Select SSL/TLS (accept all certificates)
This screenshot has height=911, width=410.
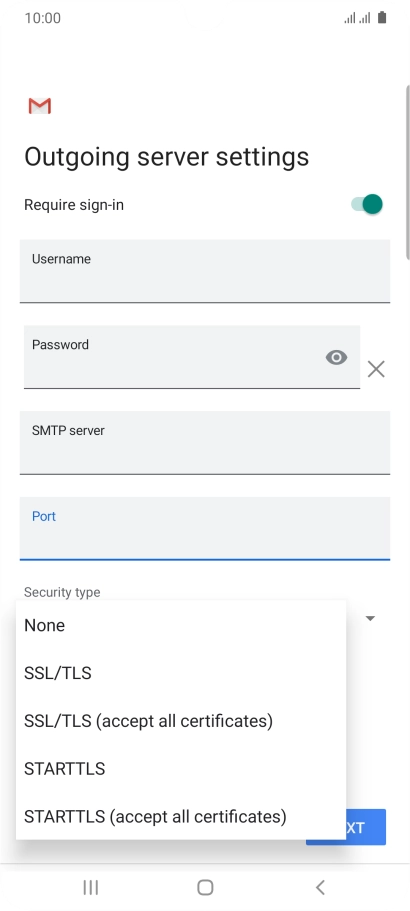(x=181, y=720)
